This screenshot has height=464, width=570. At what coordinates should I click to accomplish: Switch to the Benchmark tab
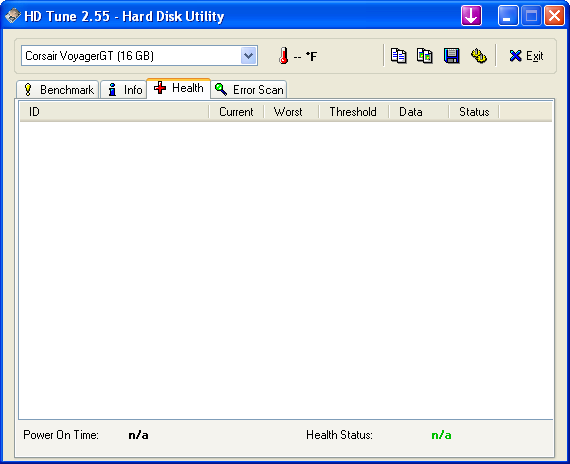point(58,89)
